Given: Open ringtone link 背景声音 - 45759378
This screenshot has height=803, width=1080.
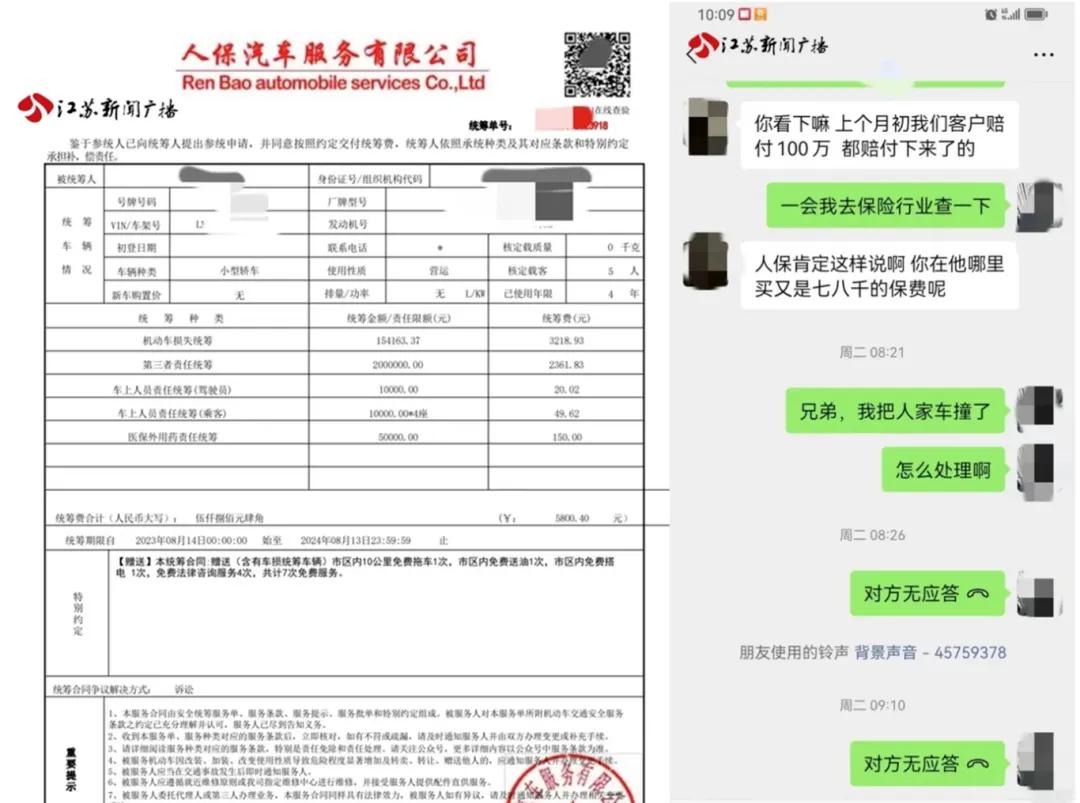Looking at the screenshot, I should 930,652.
